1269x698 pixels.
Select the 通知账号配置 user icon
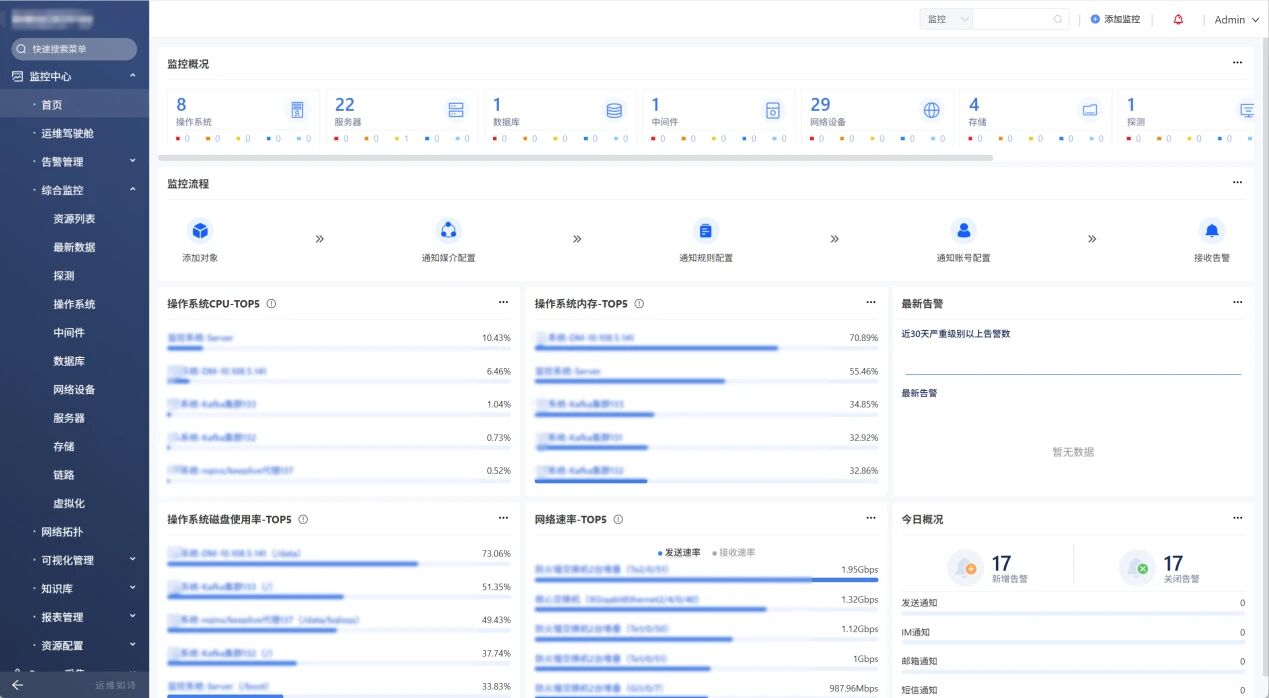point(963,231)
